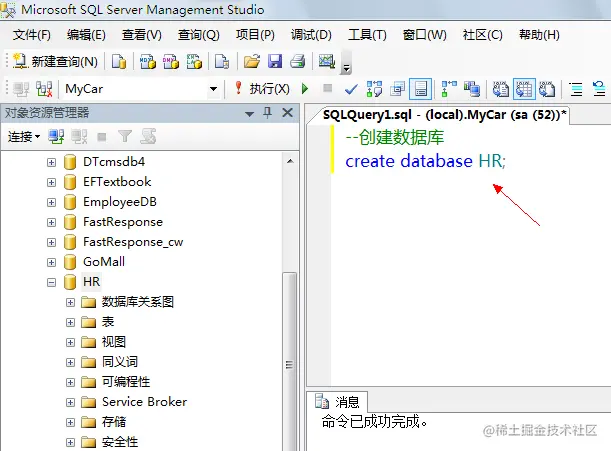Open Query Options icon
Screen dimensions: 611x451
coord(397,89)
